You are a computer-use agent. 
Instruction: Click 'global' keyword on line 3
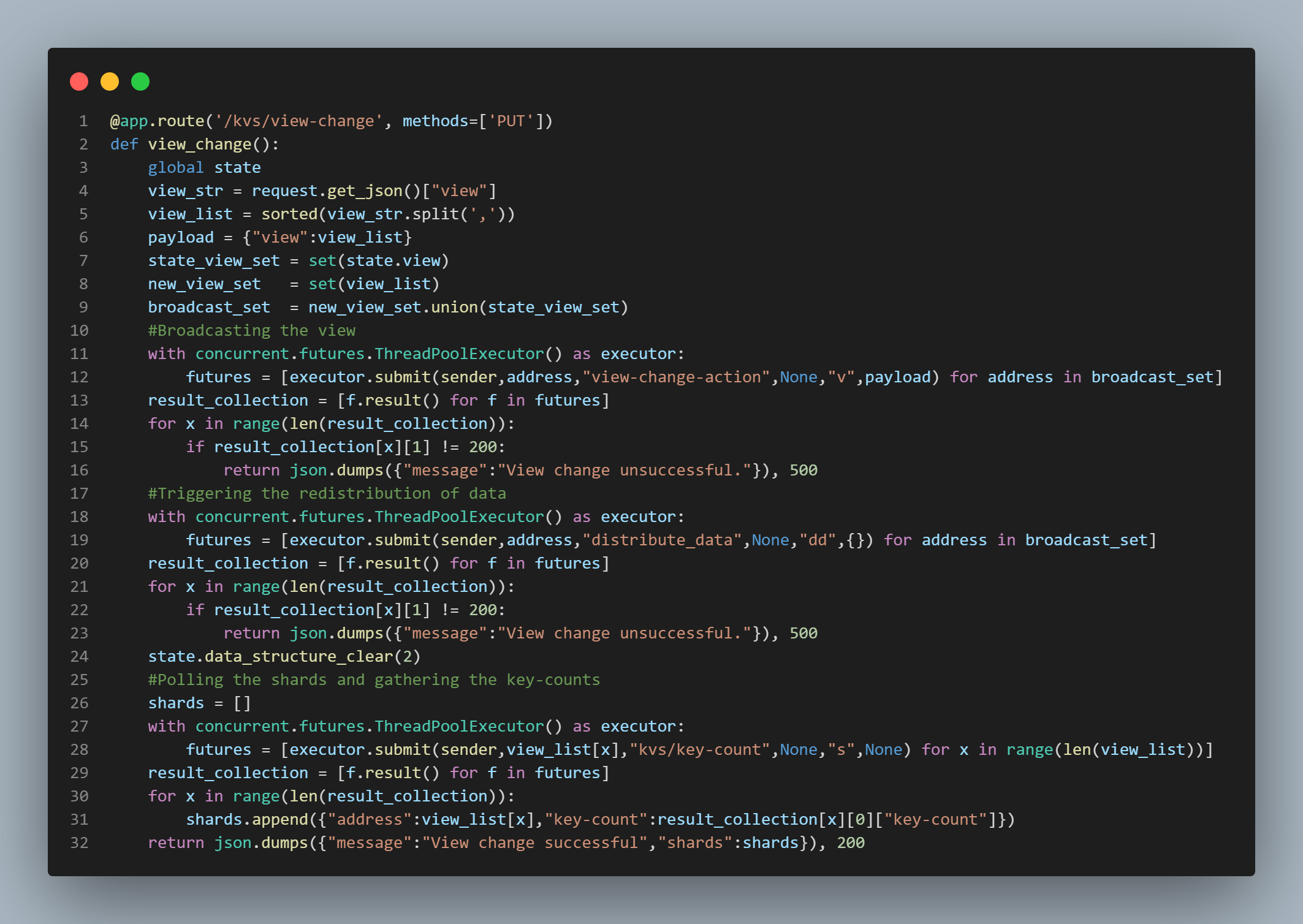[x=176, y=168]
